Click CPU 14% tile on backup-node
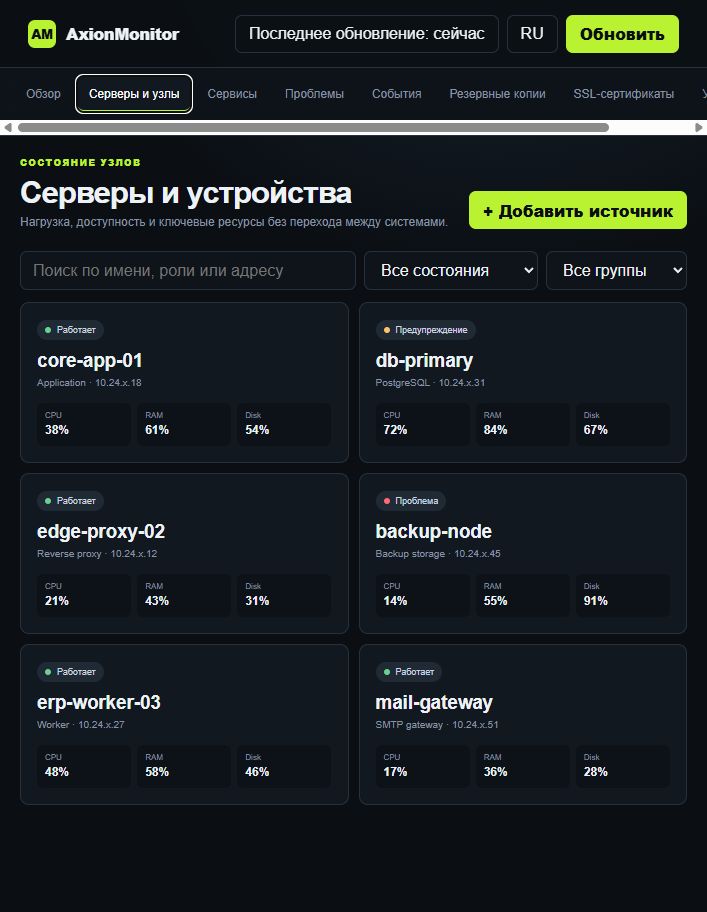Screen dimensions: 707x912 coord(423,595)
